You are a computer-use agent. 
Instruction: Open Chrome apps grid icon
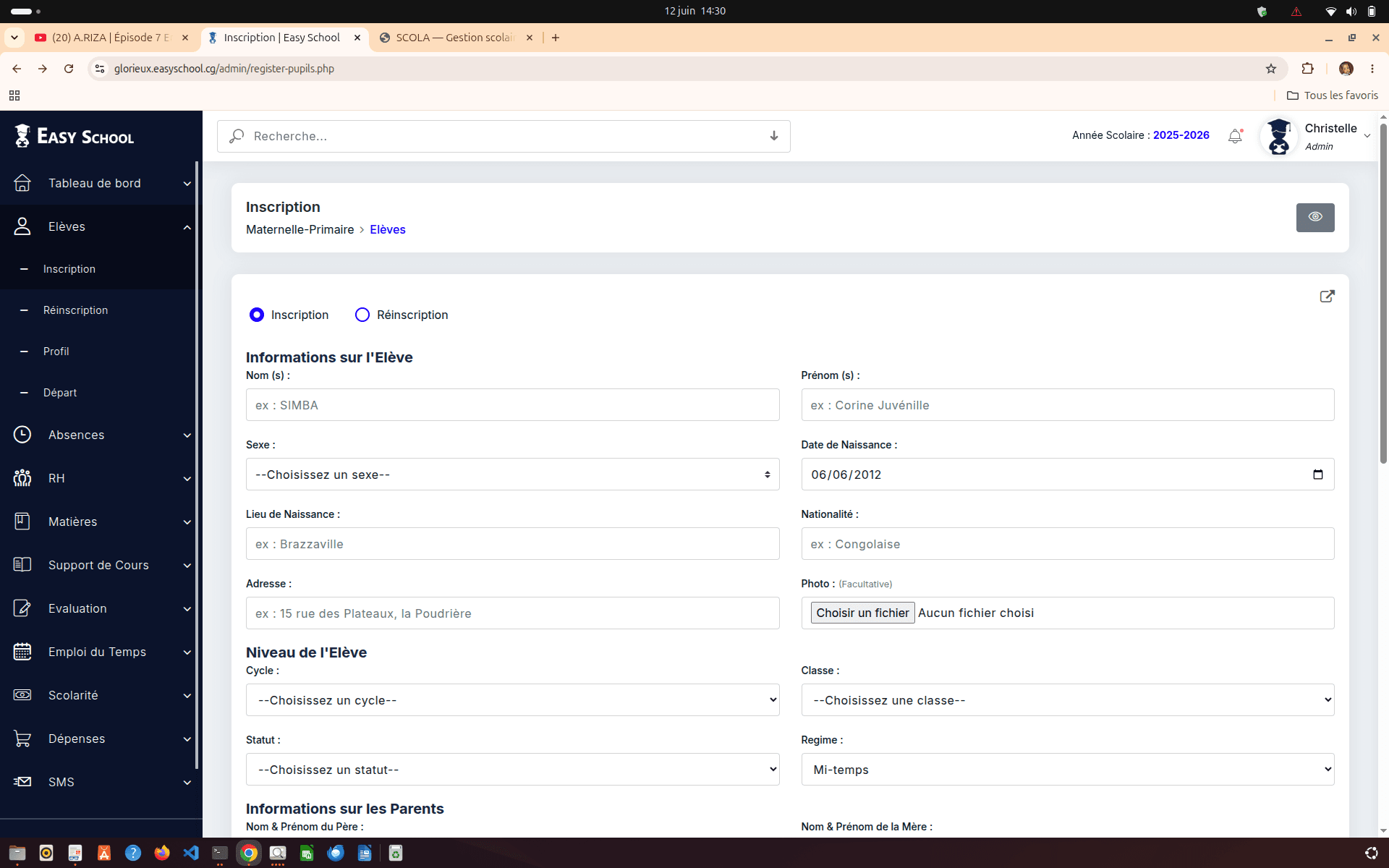(14, 95)
